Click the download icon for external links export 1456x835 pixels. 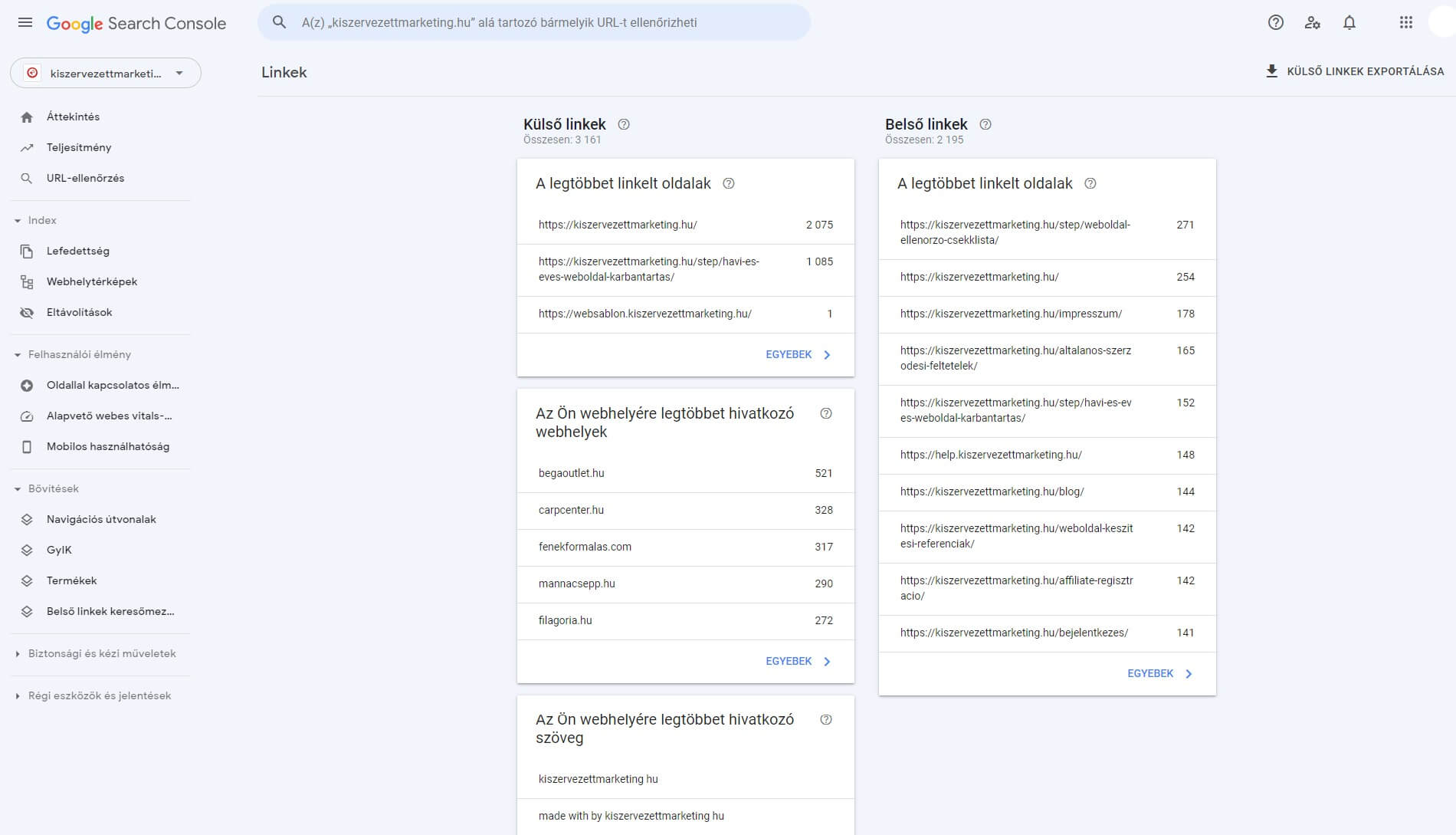pyautogui.click(x=1272, y=71)
